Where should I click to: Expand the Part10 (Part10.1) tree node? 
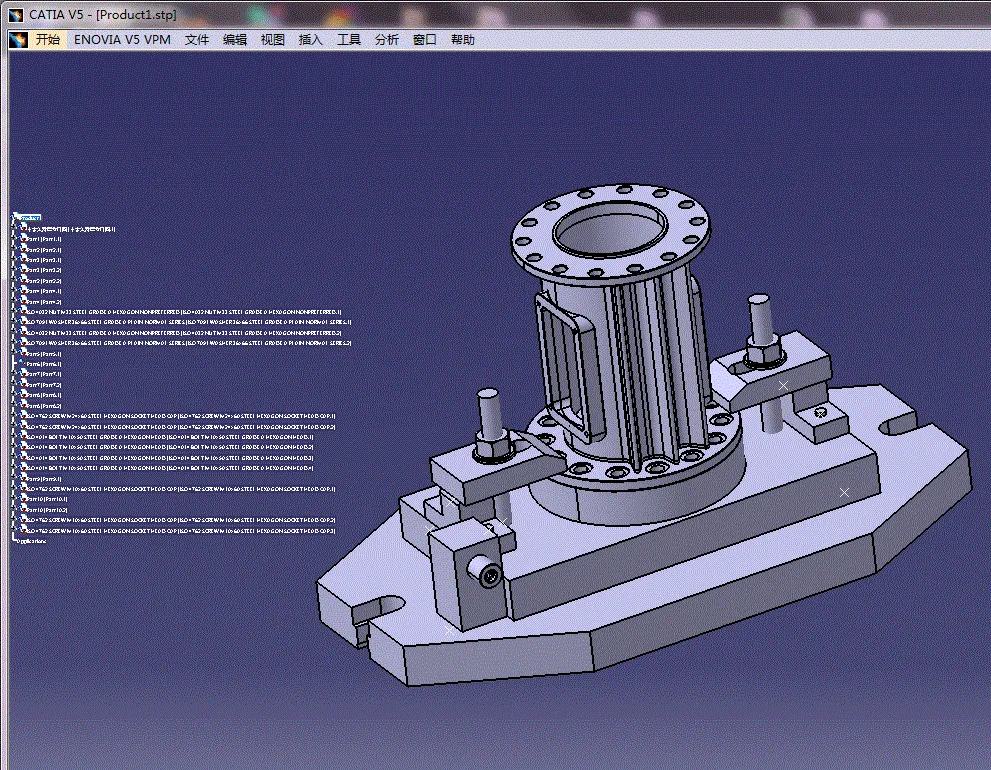[x=13, y=498]
